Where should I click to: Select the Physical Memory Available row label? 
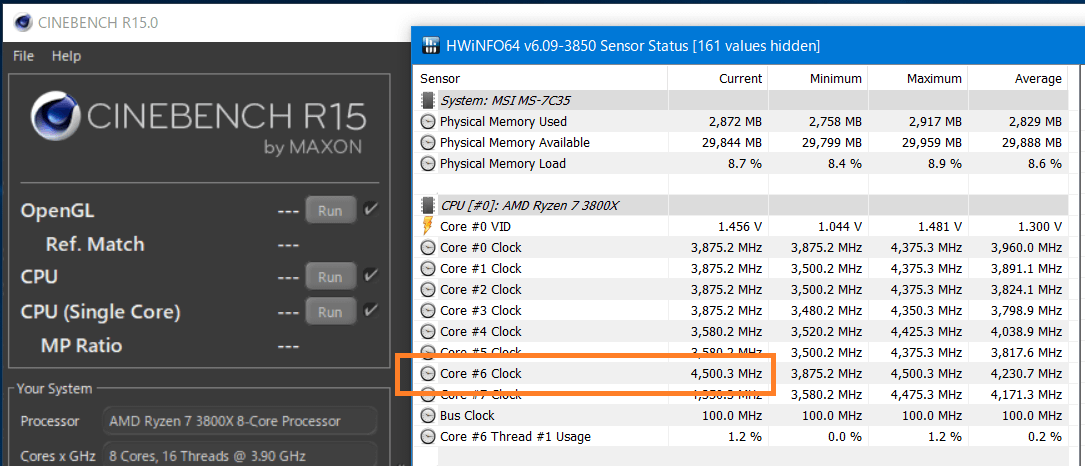click(515, 143)
